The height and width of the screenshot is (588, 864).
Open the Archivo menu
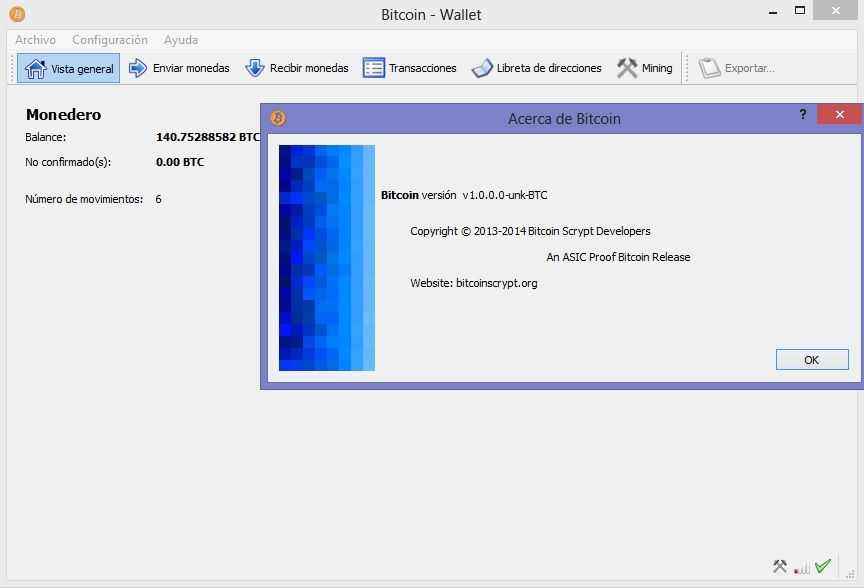pyautogui.click(x=35, y=40)
